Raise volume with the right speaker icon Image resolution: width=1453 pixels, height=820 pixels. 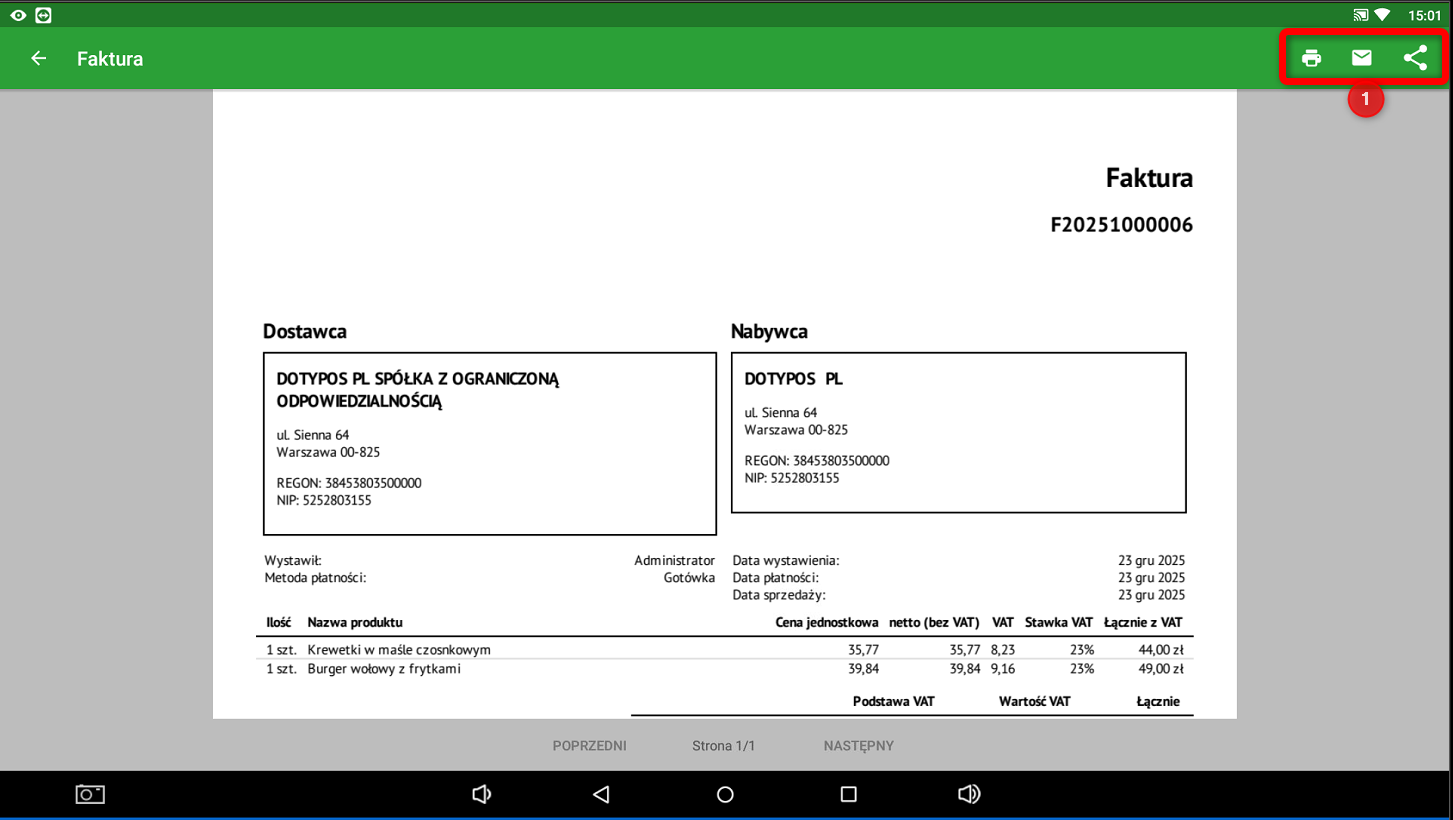[968, 794]
